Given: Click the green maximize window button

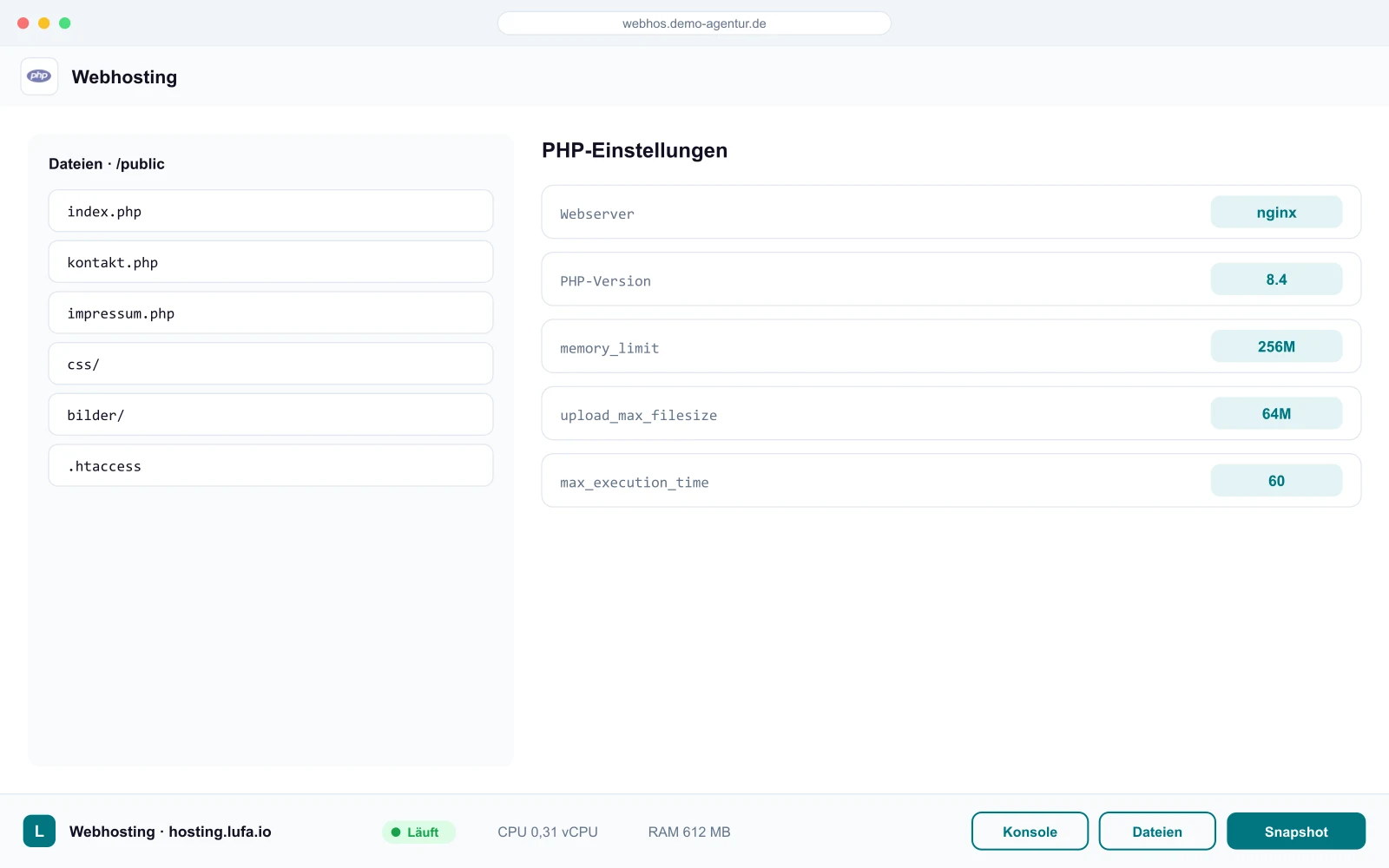Looking at the screenshot, I should (65, 23).
